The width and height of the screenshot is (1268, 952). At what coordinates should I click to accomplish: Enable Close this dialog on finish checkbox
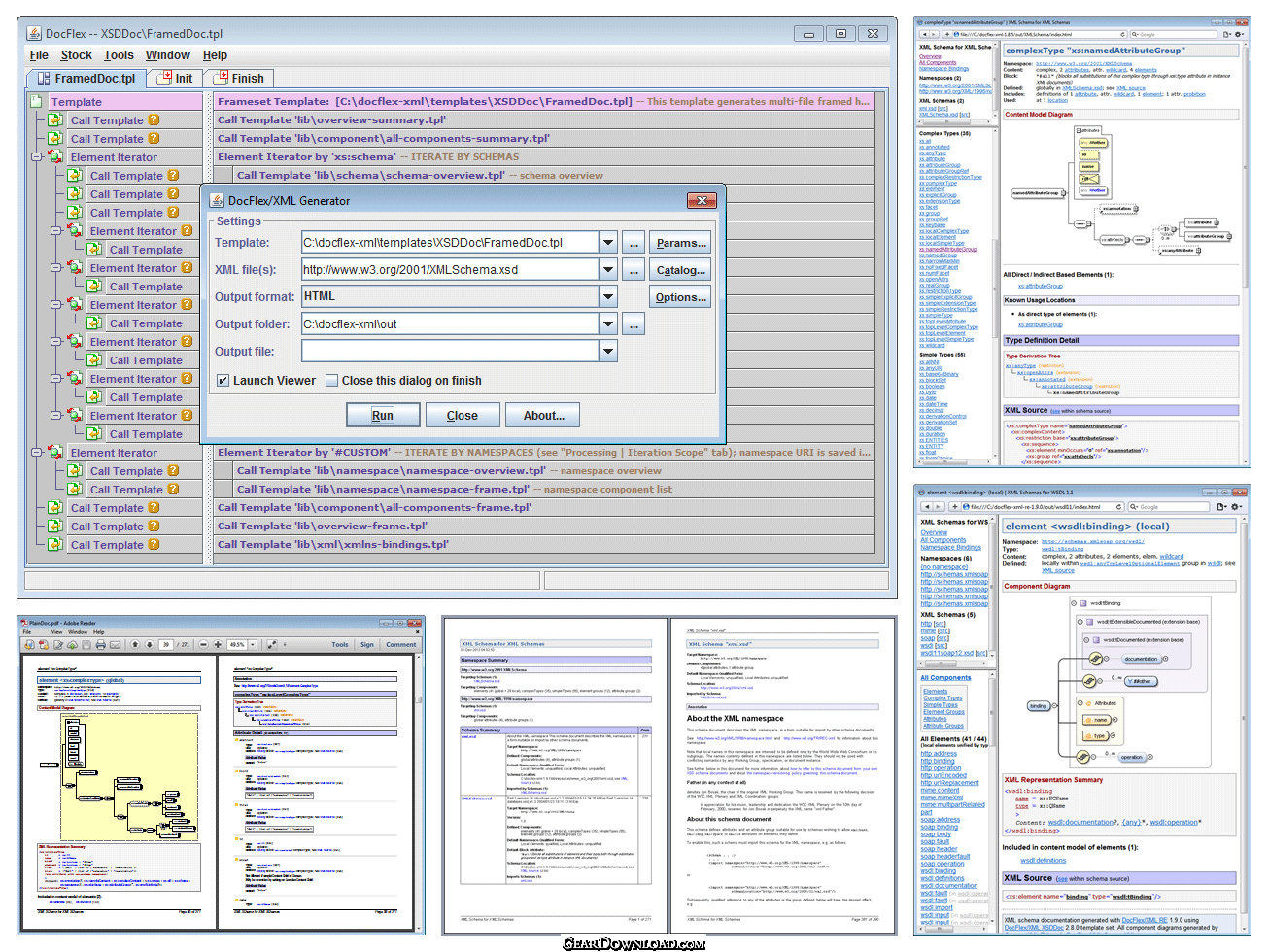coord(331,381)
